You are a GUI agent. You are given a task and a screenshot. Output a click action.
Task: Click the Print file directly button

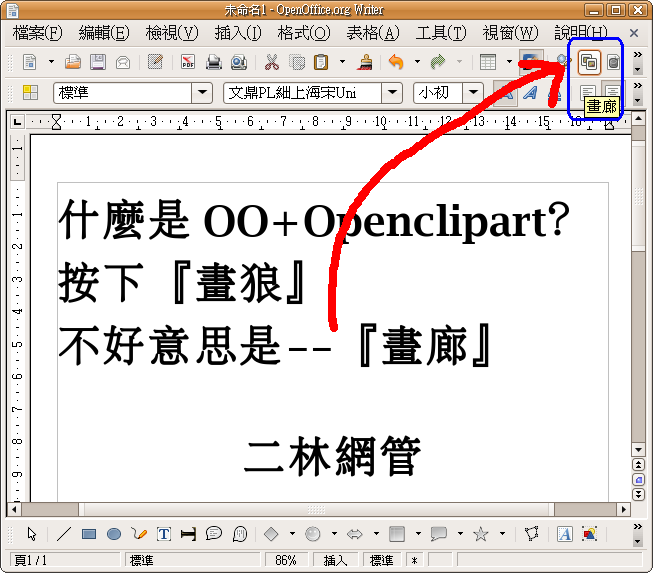coord(214,62)
